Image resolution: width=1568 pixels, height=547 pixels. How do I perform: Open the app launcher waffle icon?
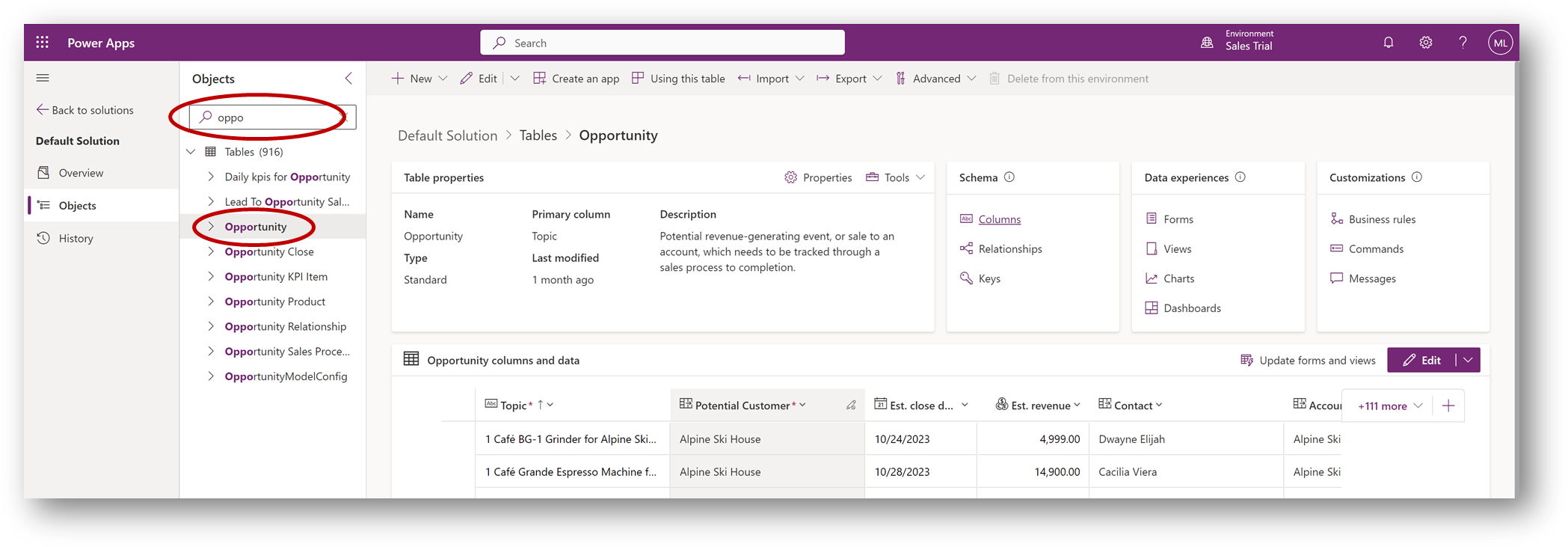(43, 43)
